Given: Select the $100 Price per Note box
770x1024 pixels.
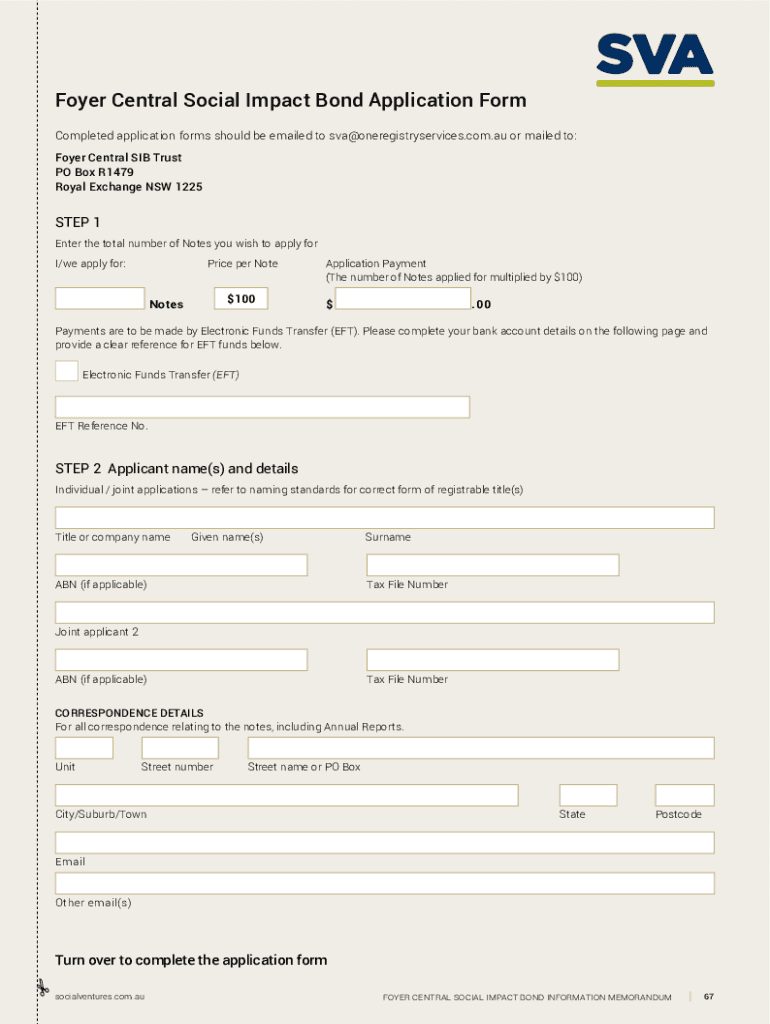Looking at the screenshot, I should pyautogui.click(x=241, y=298).
